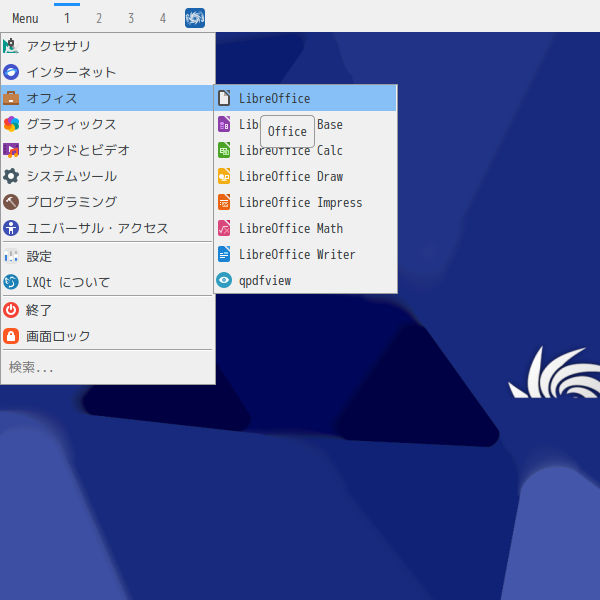Click the 画面ロック padlock icon

[11, 336]
